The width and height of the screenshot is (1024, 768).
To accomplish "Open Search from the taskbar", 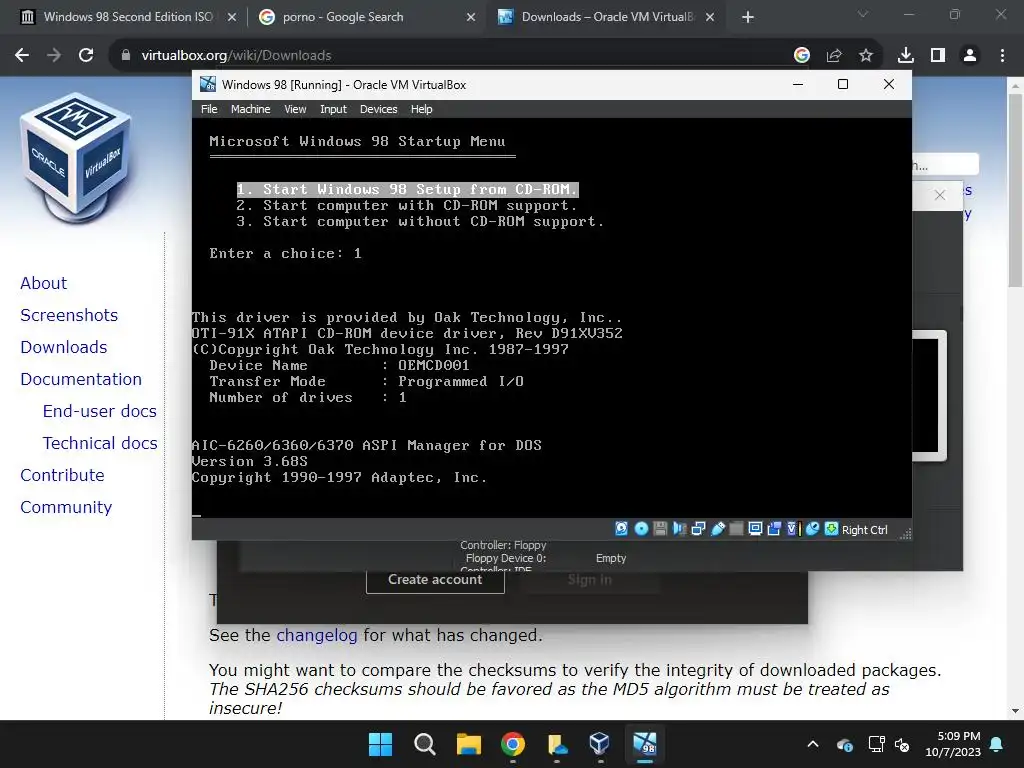I will tap(424, 744).
